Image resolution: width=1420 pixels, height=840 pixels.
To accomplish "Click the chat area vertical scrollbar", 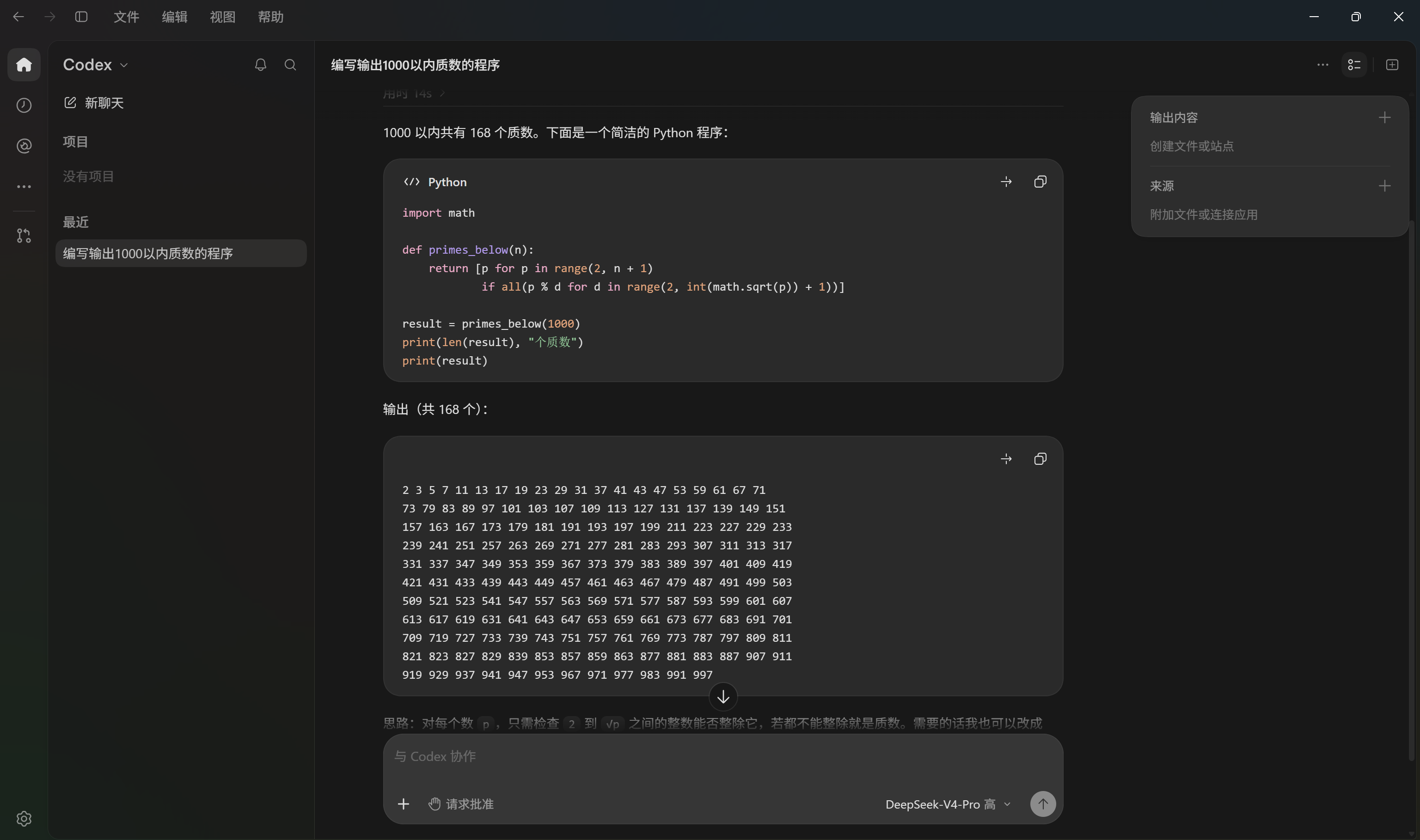I will coord(1411,490).
